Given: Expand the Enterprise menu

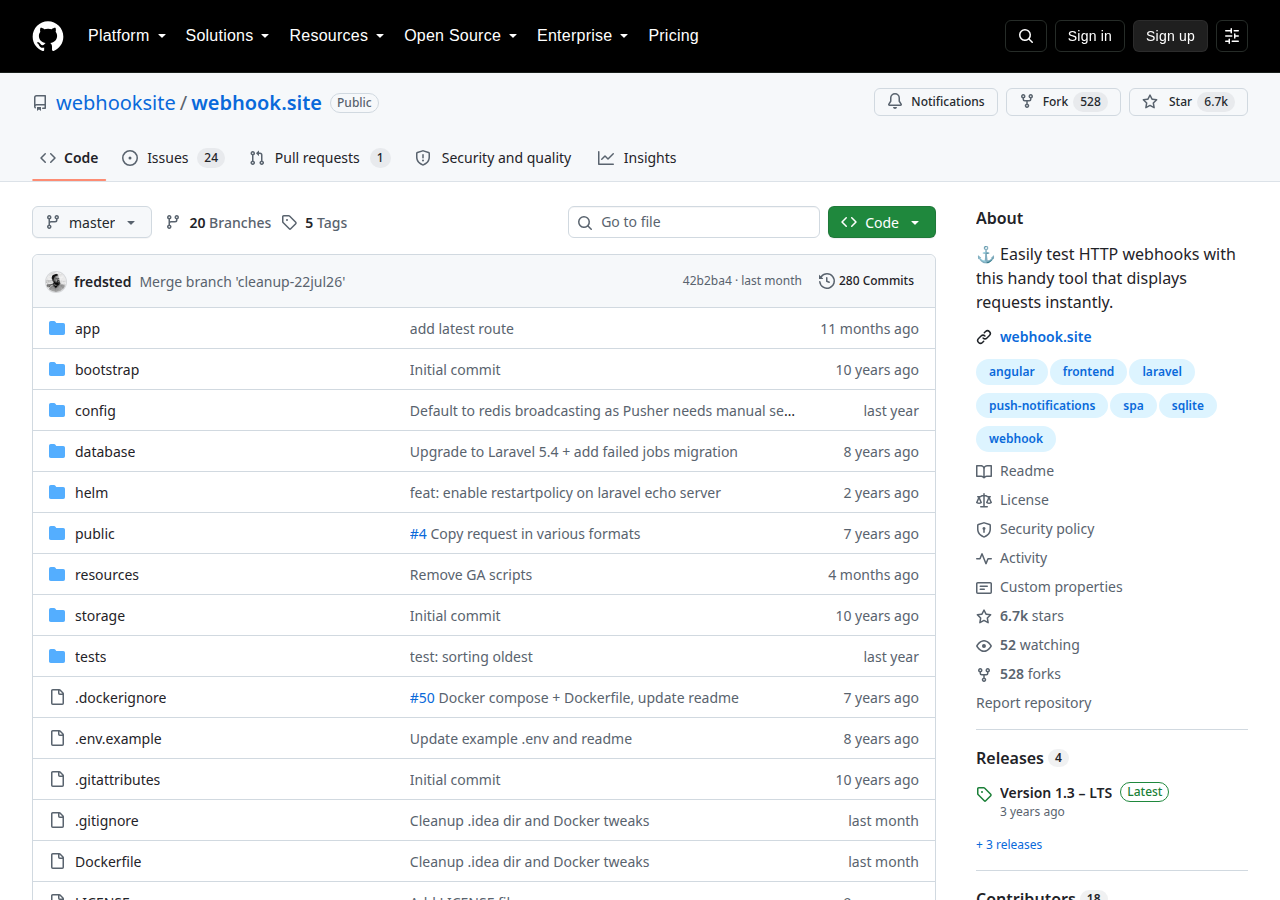Looking at the screenshot, I should point(583,36).
